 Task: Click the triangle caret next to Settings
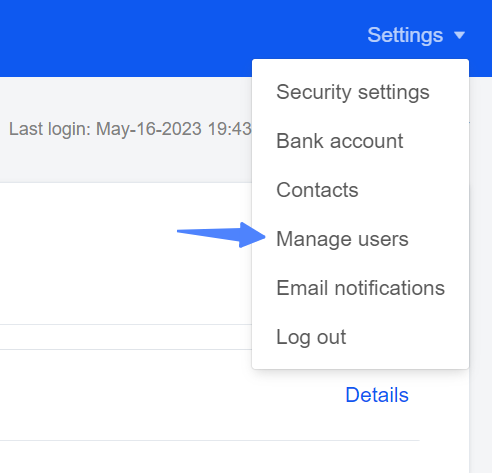460,35
